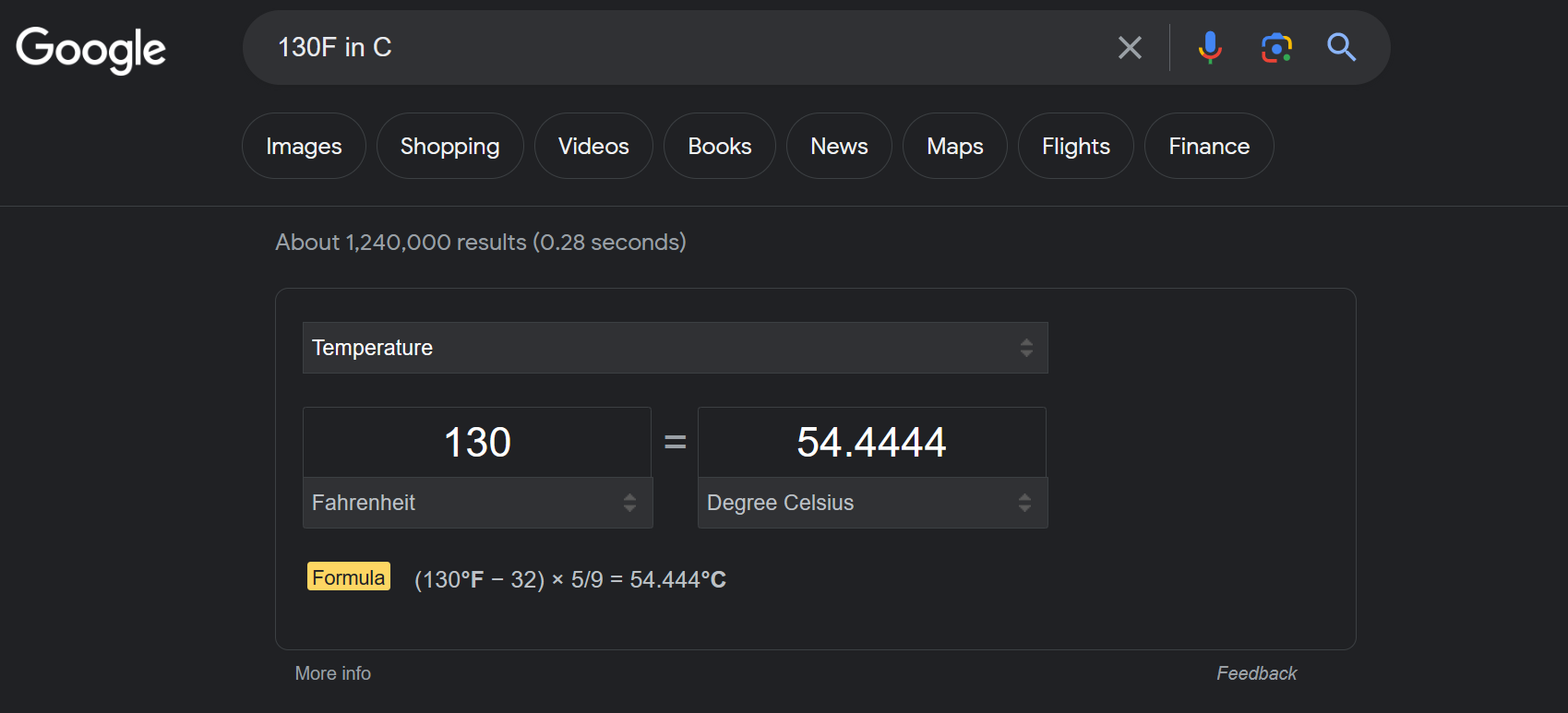Clear the search box with X icon
The height and width of the screenshot is (713, 1568).
tap(1130, 48)
